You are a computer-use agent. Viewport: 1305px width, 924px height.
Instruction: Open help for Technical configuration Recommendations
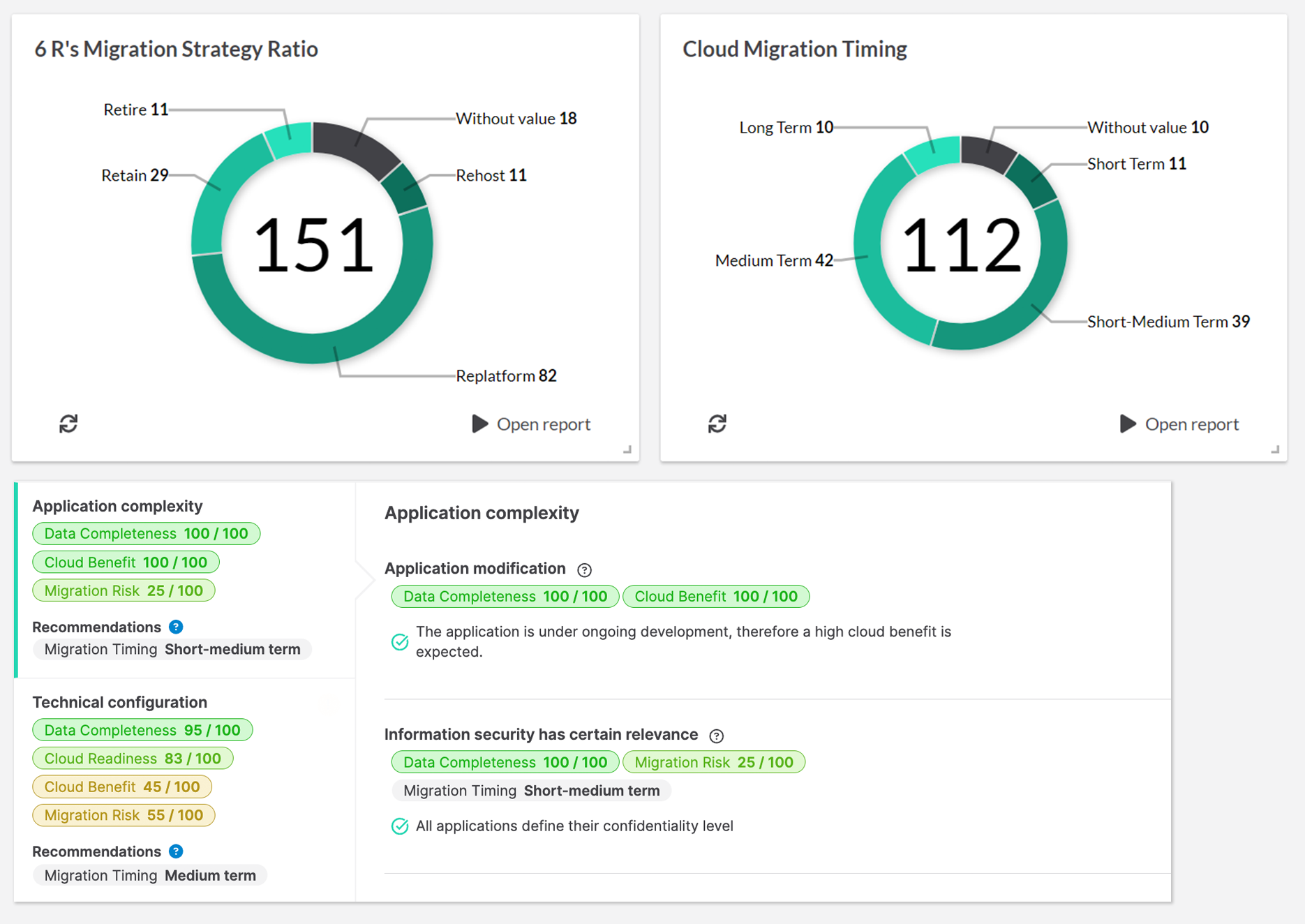point(176,851)
